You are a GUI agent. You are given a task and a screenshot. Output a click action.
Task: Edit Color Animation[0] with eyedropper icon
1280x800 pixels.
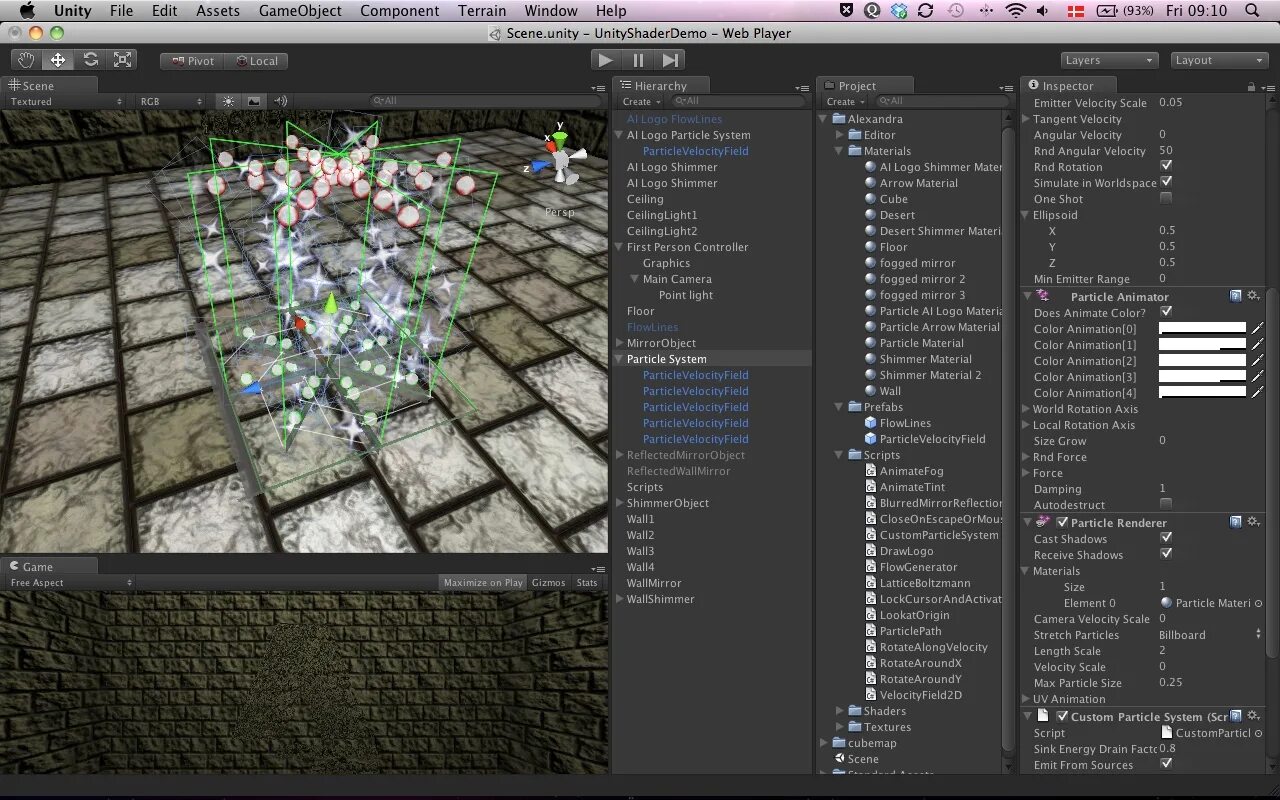click(1258, 328)
